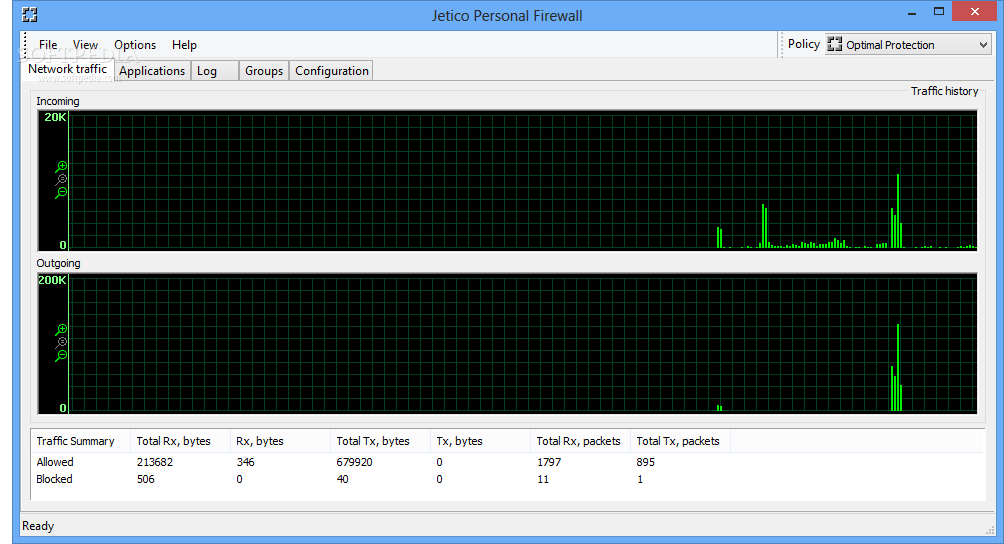Click the value 213682 in Allowed row

coord(155,462)
